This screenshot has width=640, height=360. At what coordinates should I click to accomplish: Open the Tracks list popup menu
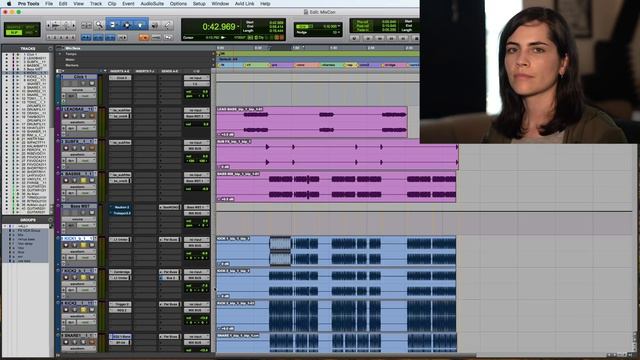pos(50,49)
